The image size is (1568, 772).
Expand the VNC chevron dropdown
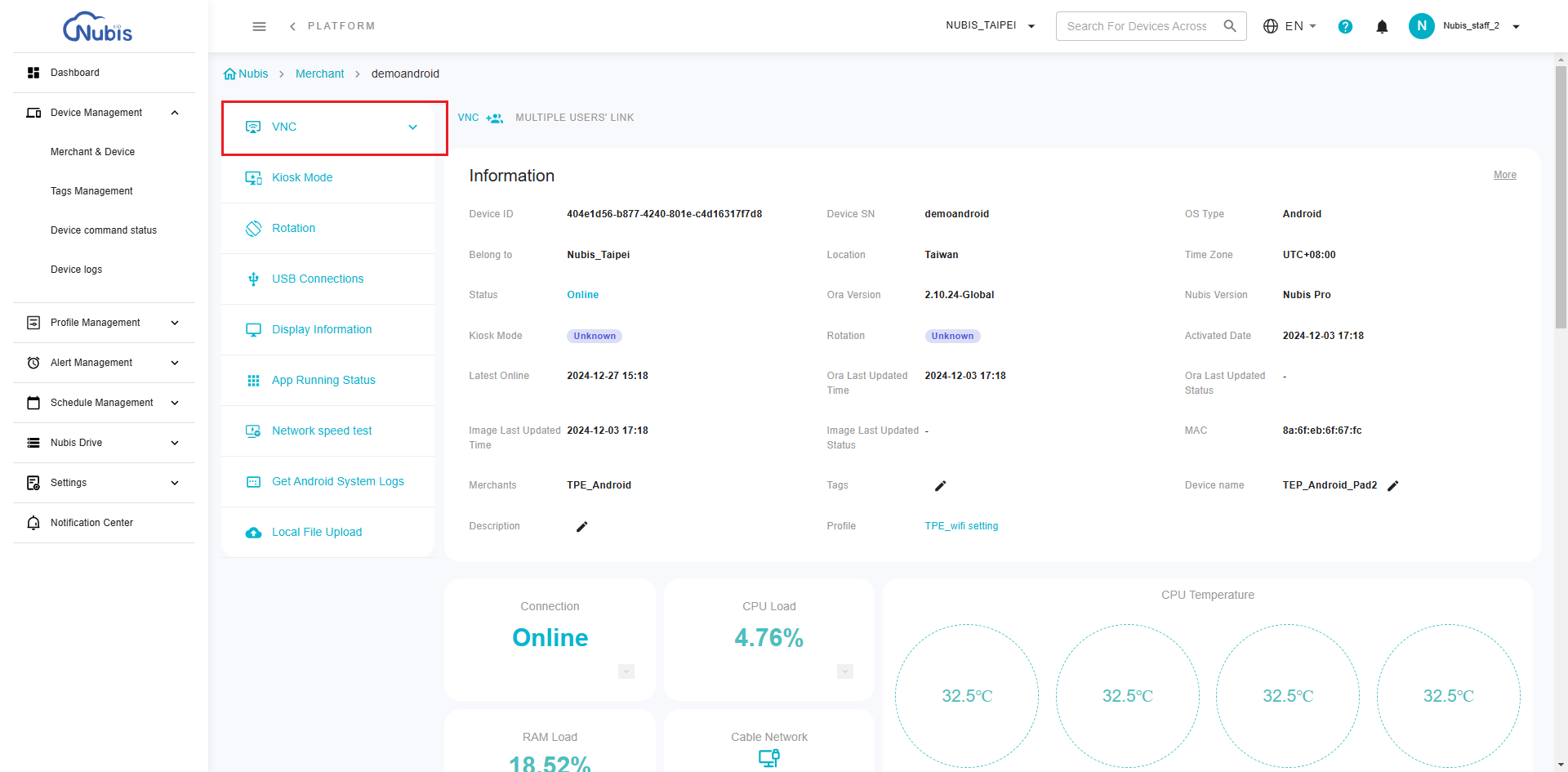point(412,127)
